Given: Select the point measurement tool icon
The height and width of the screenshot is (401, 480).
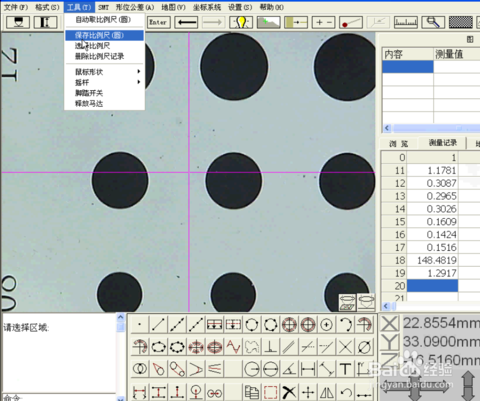Looking at the screenshot, I should (x=140, y=324).
